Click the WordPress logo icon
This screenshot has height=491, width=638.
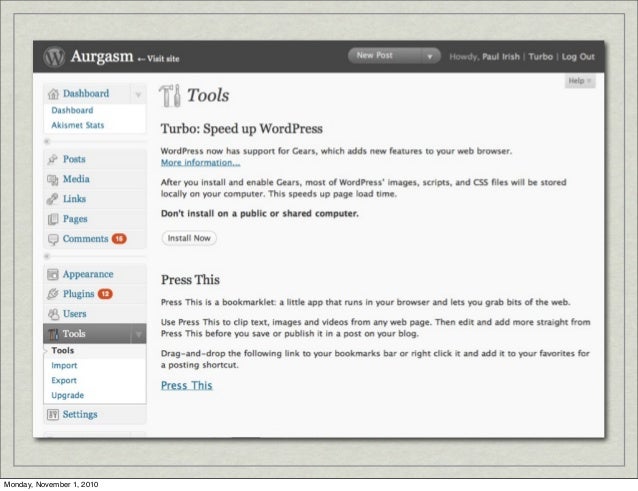point(54,57)
